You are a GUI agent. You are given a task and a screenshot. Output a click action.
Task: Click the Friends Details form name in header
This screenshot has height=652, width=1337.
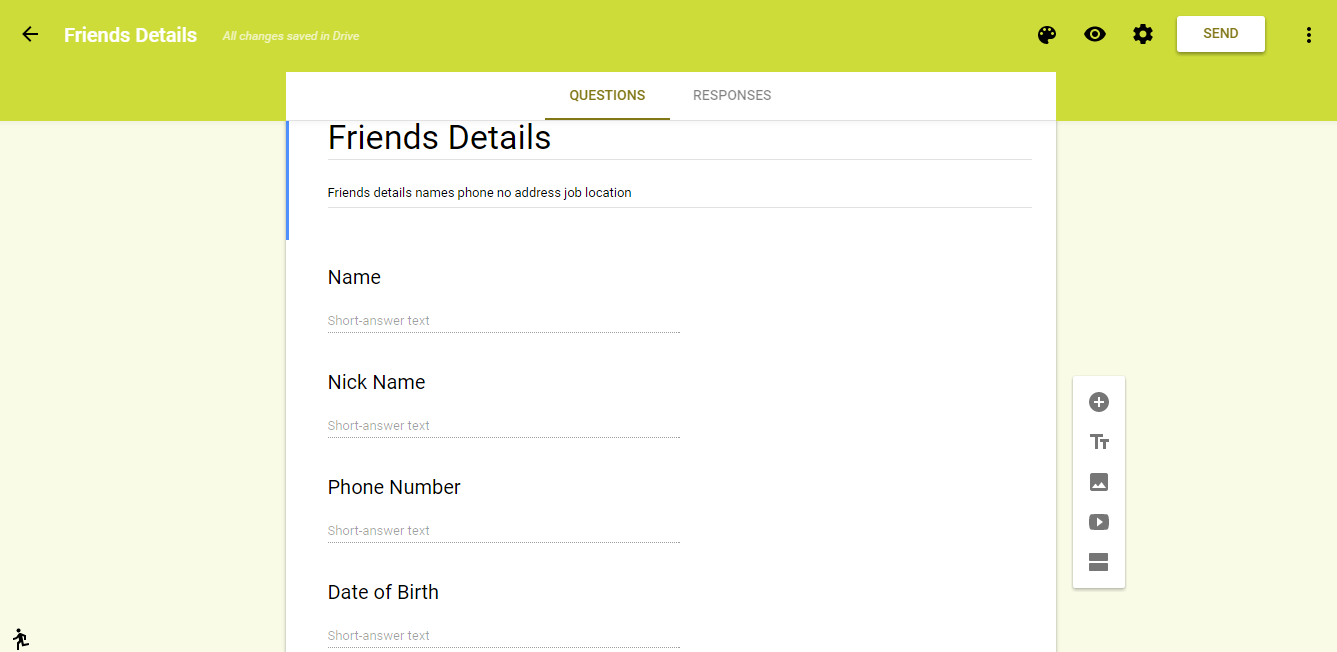[131, 35]
